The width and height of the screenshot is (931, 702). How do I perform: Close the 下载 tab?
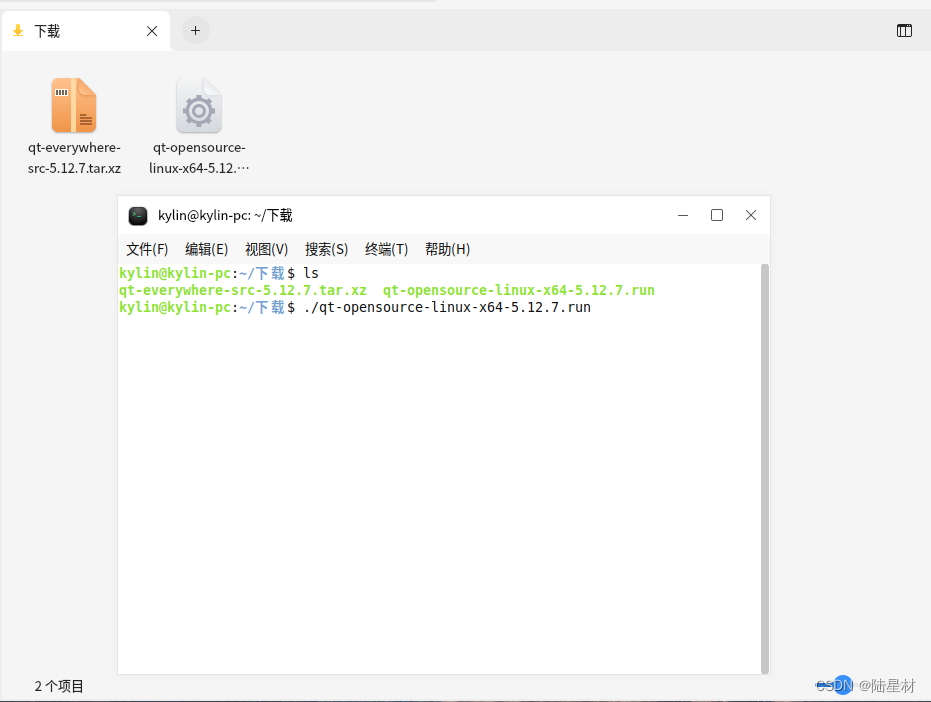coord(152,31)
